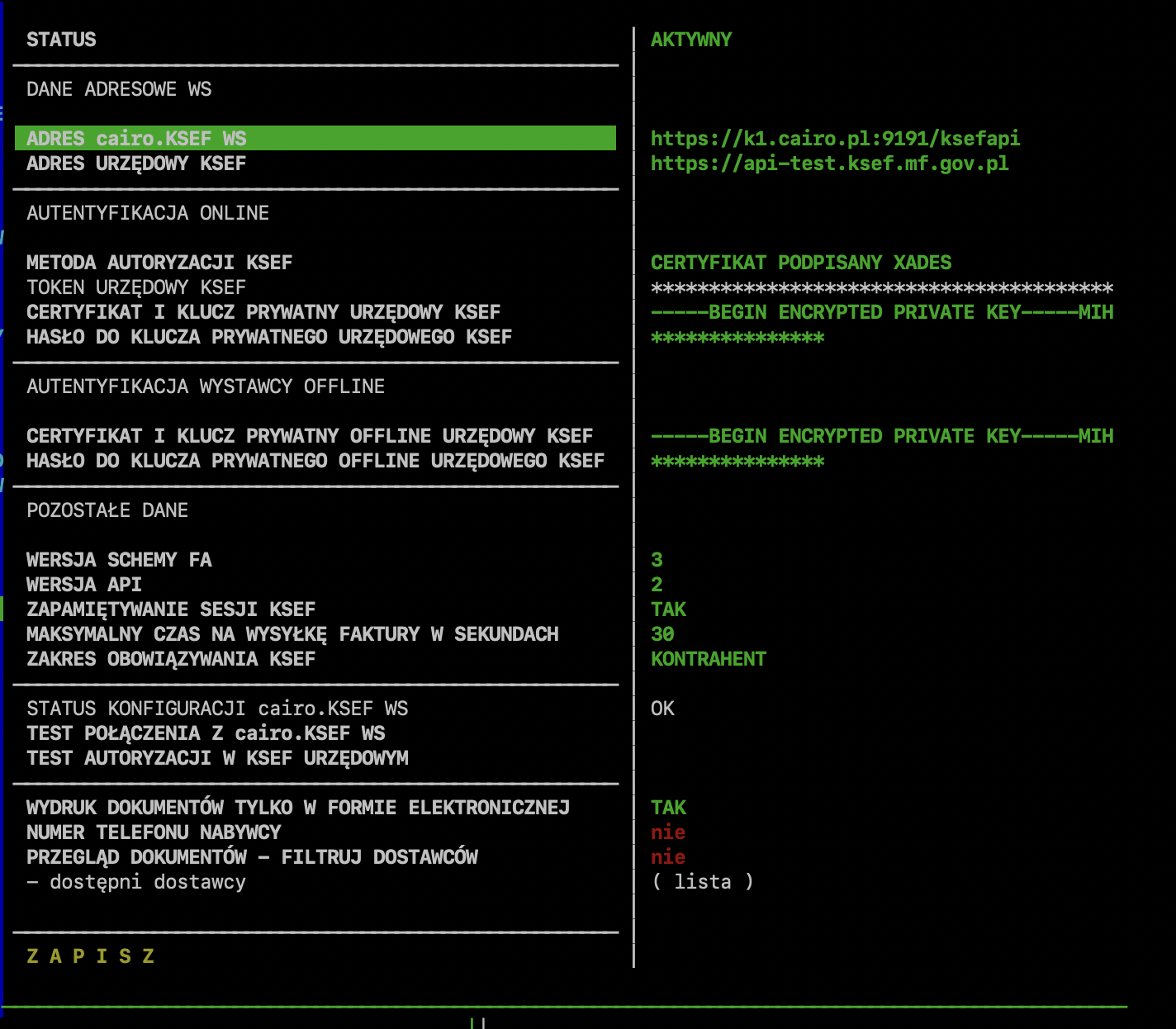This screenshot has height=1029, width=1176.
Task: Edit maximum invoice send time value 30
Action: (662, 634)
